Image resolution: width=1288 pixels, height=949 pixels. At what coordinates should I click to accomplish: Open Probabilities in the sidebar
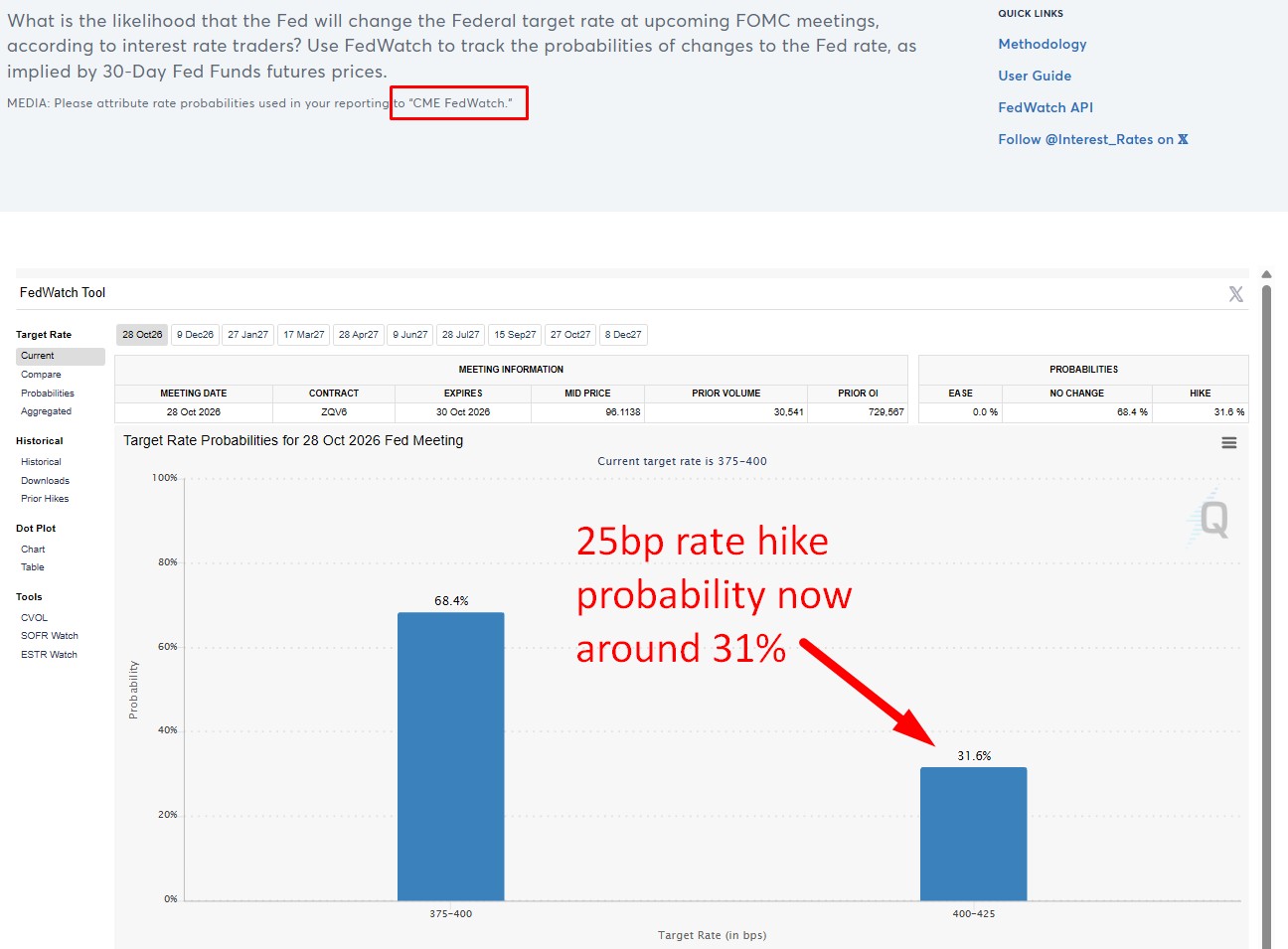click(x=48, y=394)
